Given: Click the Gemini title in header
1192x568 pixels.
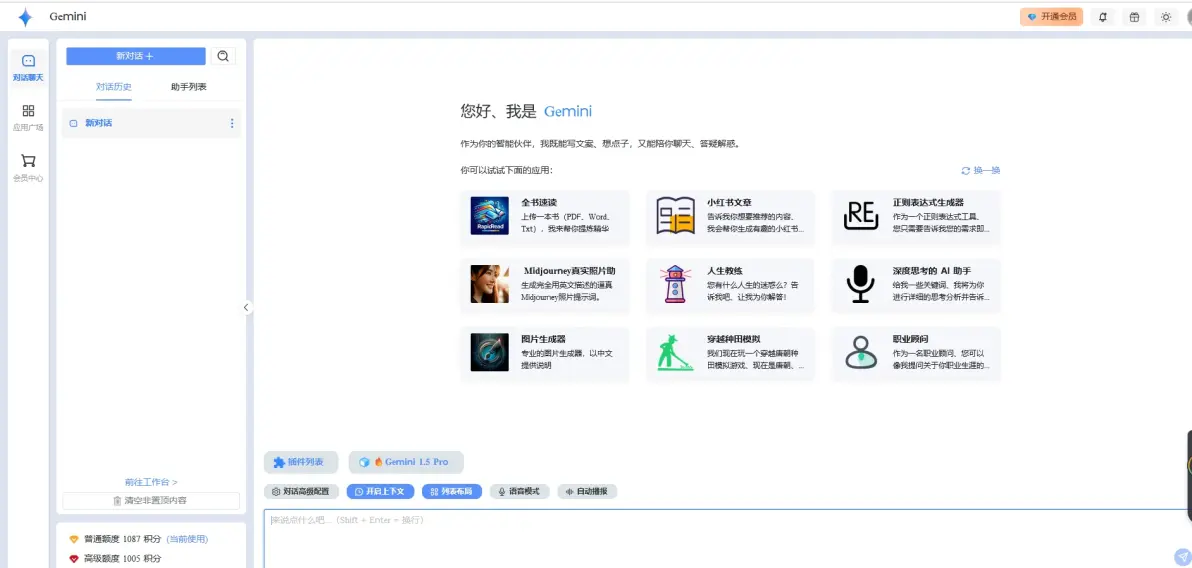Looking at the screenshot, I should coord(68,17).
